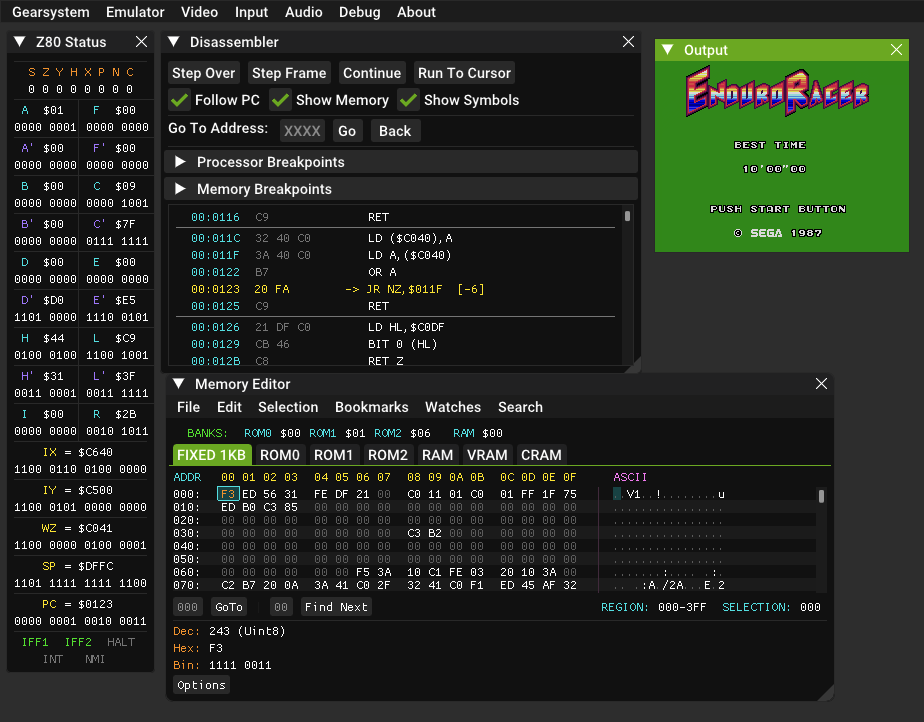
Task: Open the Video menu
Action: pyautogui.click(x=199, y=12)
